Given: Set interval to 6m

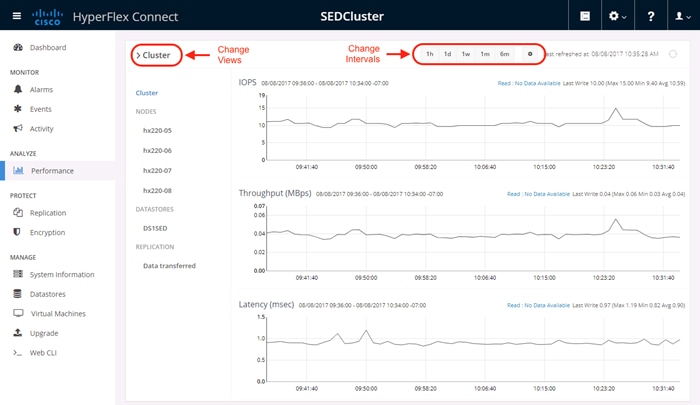Looking at the screenshot, I should [504, 54].
